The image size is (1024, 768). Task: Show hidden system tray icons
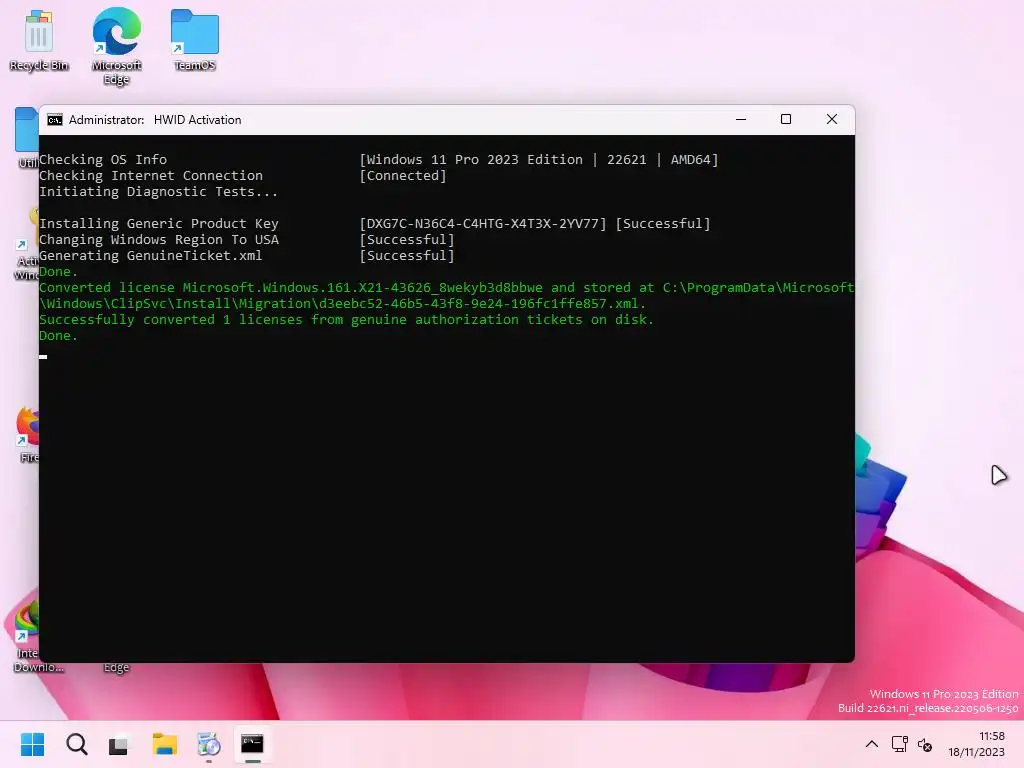point(871,744)
